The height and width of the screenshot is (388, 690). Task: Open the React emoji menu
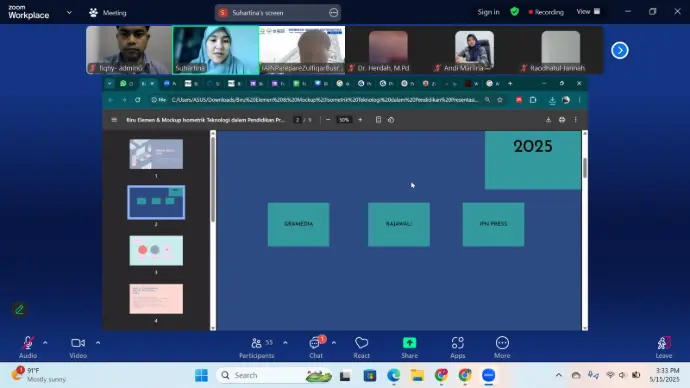(x=361, y=347)
